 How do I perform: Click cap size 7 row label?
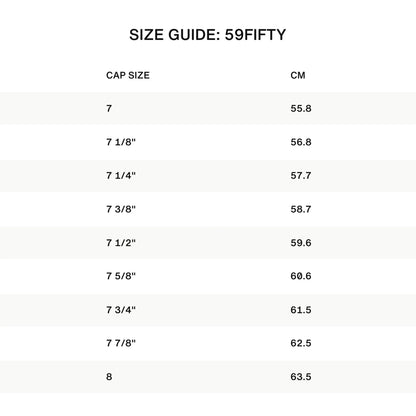109,108
